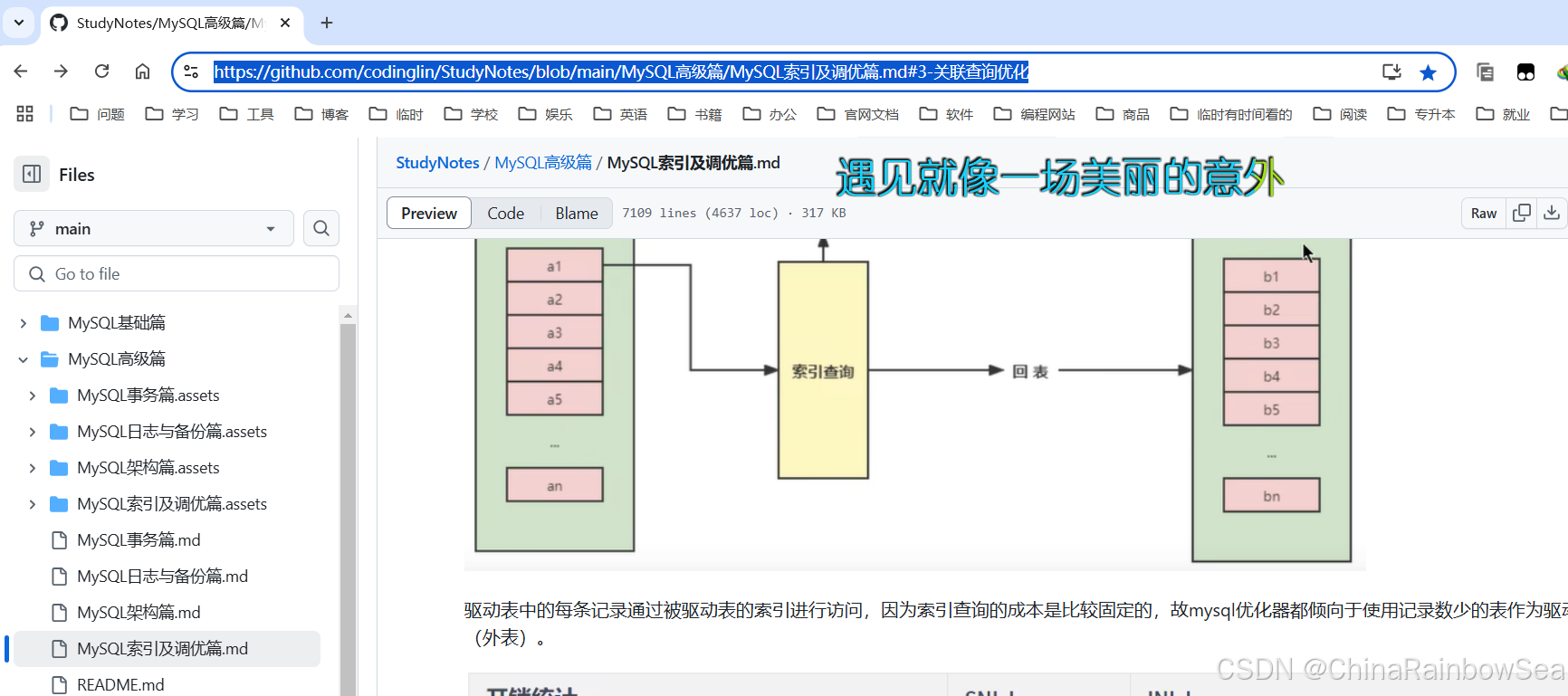This screenshot has height=696, width=1568.
Task: Click the install app icon in address bar
Action: pos(1391,72)
